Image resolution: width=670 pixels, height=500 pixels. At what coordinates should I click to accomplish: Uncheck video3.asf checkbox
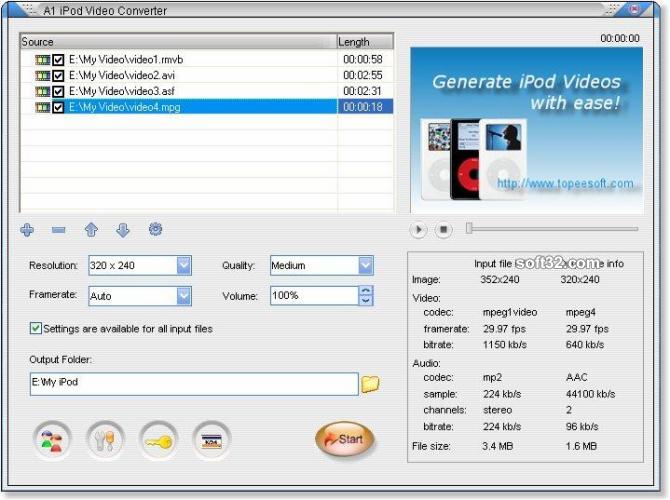[x=58, y=91]
